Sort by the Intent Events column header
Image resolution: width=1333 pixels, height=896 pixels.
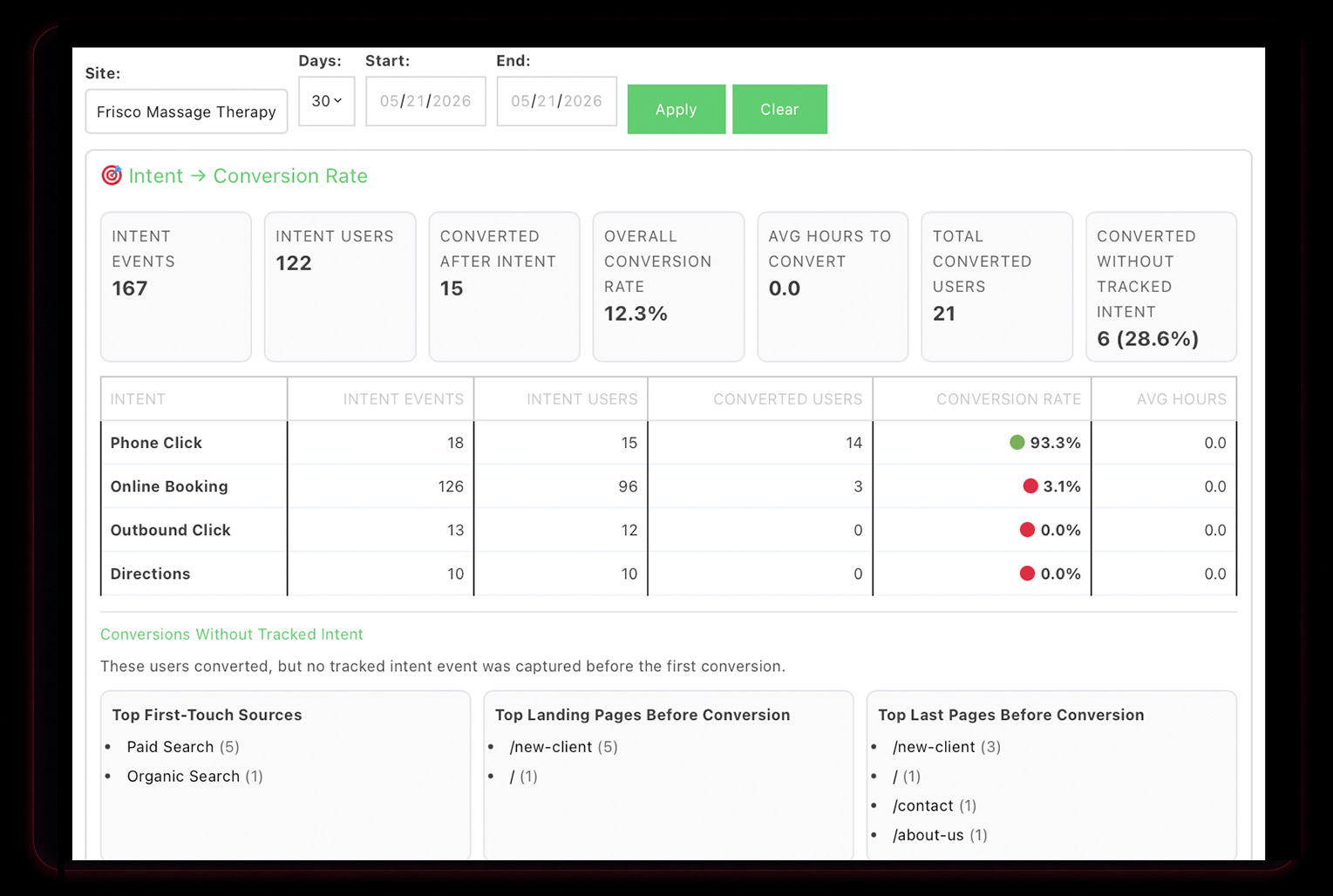[403, 399]
